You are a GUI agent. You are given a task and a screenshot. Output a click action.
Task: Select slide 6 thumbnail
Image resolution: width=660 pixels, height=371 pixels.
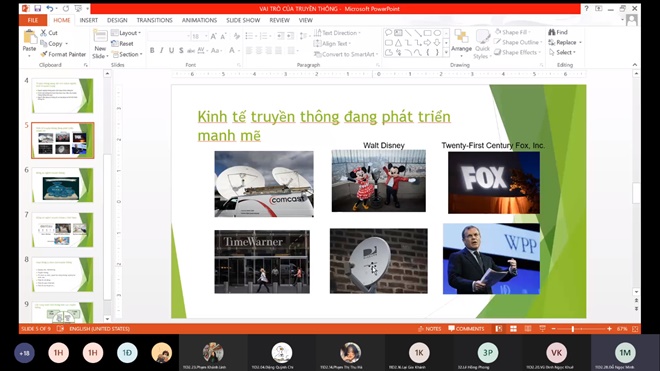[x=63, y=185]
